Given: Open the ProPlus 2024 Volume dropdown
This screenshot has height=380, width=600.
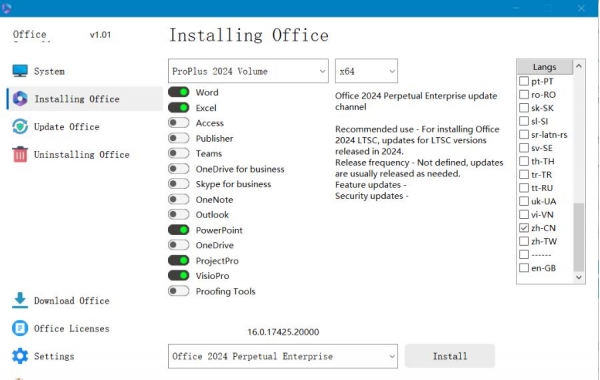Looking at the screenshot, I should 248,71.
